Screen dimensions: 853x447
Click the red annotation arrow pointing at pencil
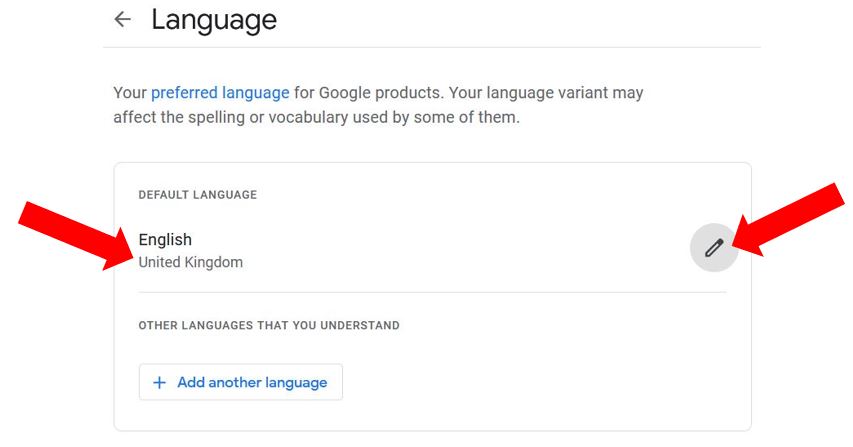pos(789,219)
